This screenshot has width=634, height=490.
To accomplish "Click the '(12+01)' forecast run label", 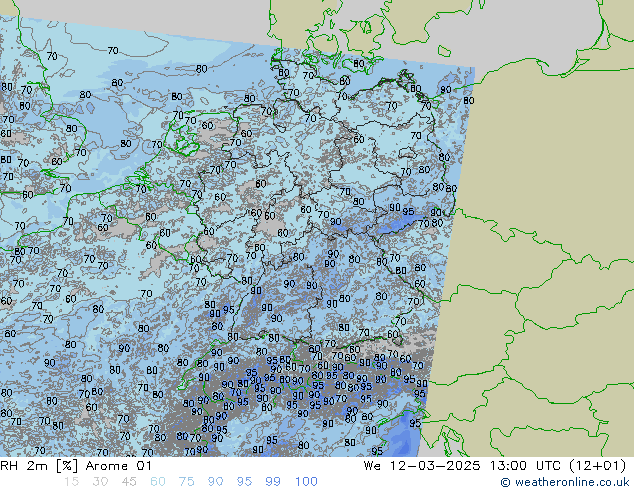I will click(598, 466).
